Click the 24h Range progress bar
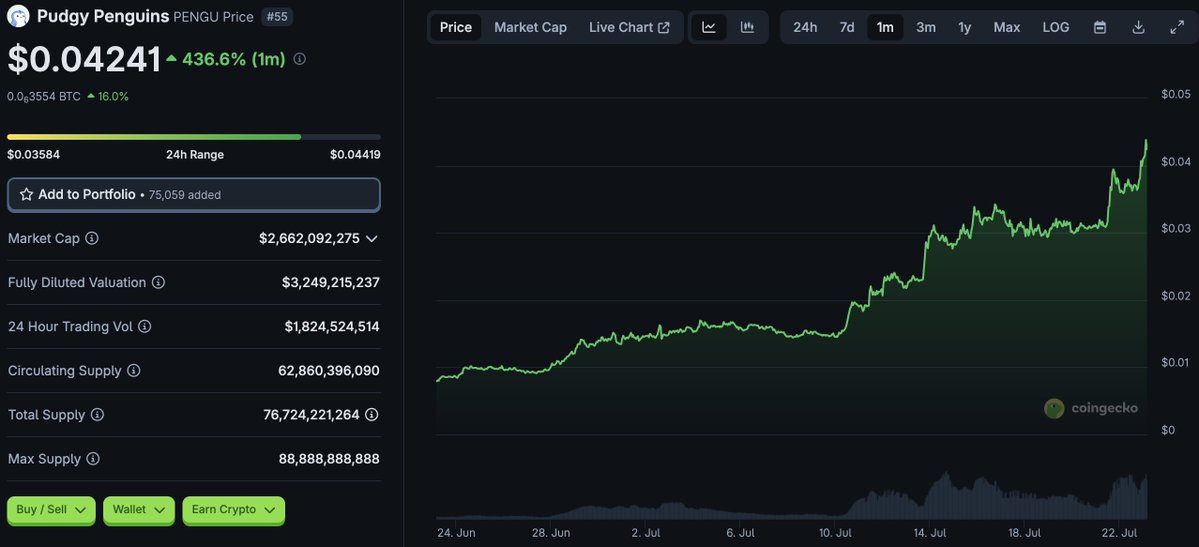This screenshot has width=1199, height=547. pyautogui.click(x=193, y=137)
